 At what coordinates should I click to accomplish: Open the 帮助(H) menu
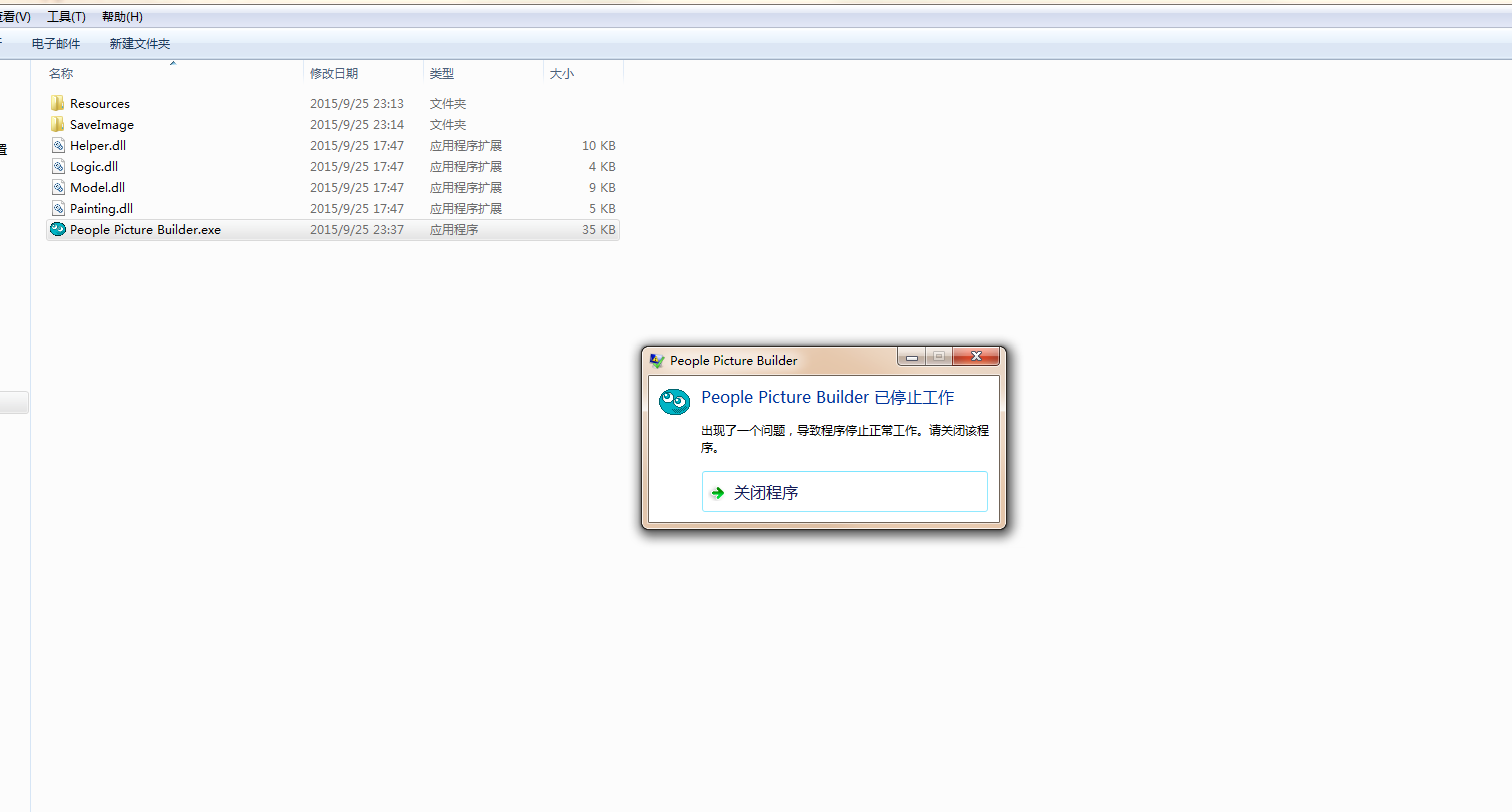pyautogui.click(x=122, y=17)
